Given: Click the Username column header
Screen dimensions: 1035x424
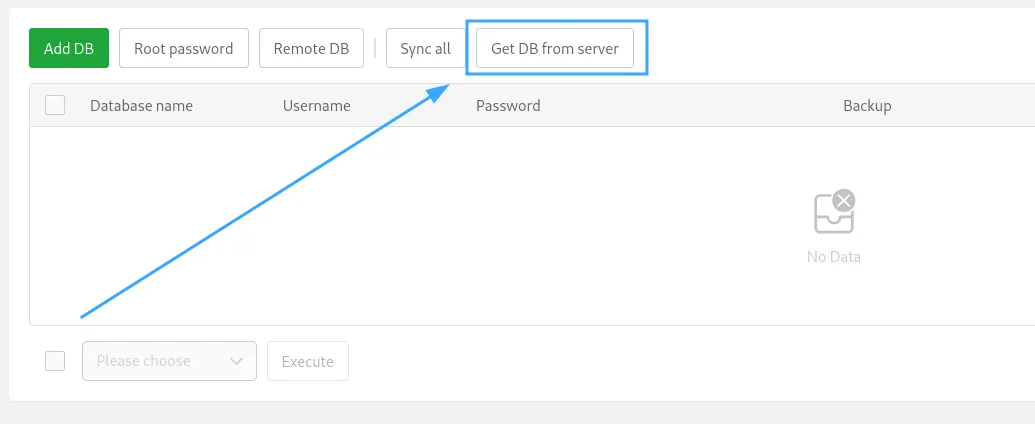Looking at the screenshot, I should coord(317,106).
